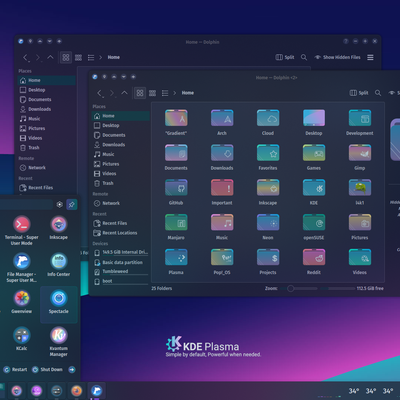
Task: Click Dolphin icon in the taskbar
Action: [x=96, y=390]
